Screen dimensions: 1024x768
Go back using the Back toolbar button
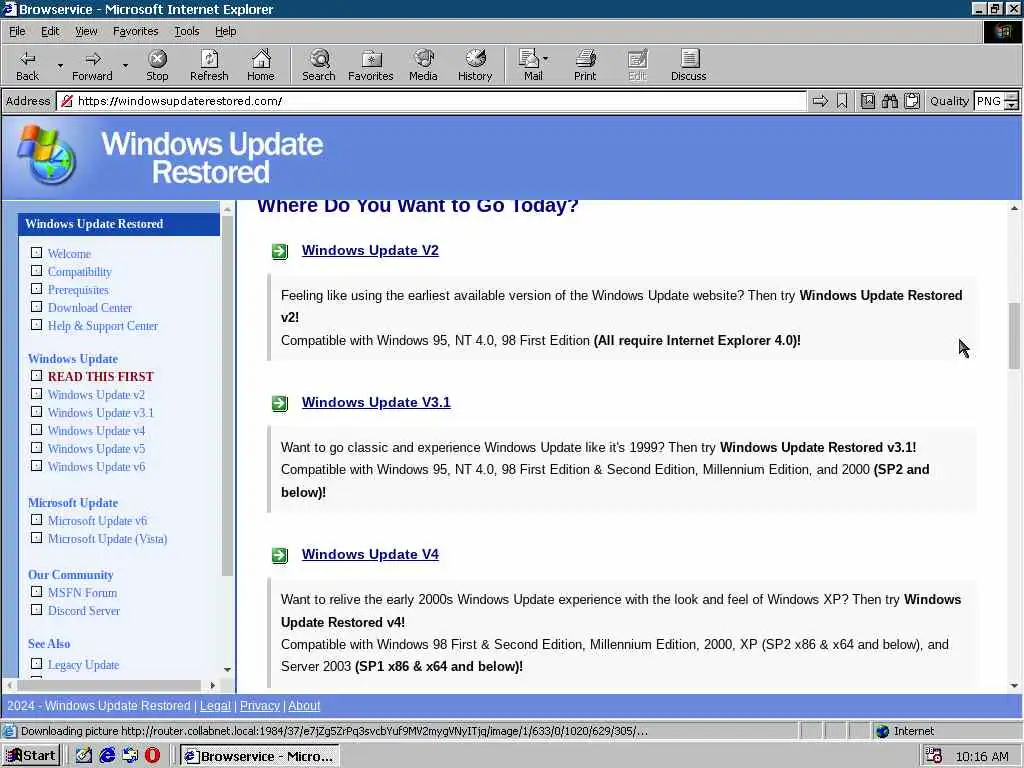27,65
